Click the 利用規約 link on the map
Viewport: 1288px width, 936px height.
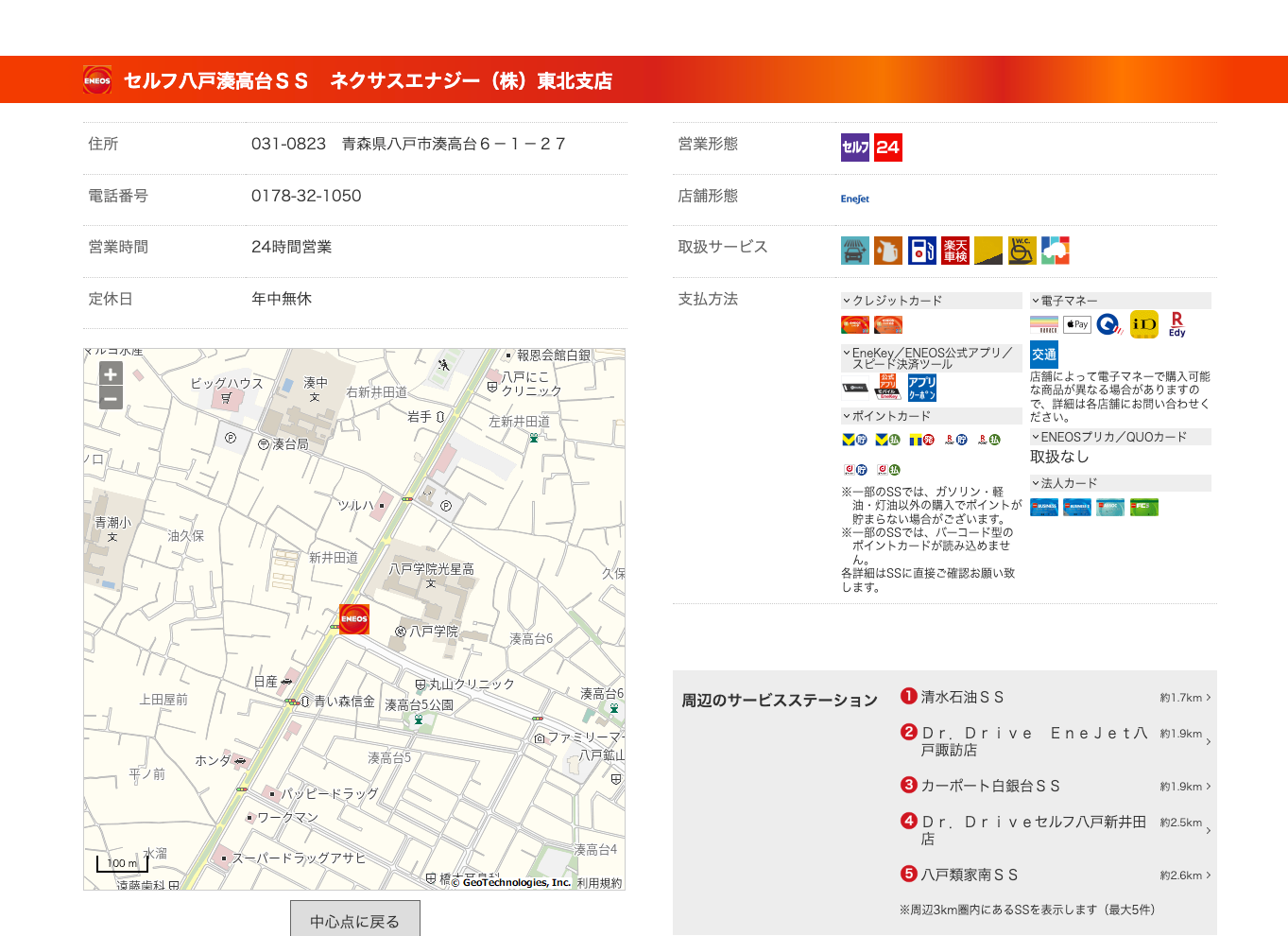(599, 883)
